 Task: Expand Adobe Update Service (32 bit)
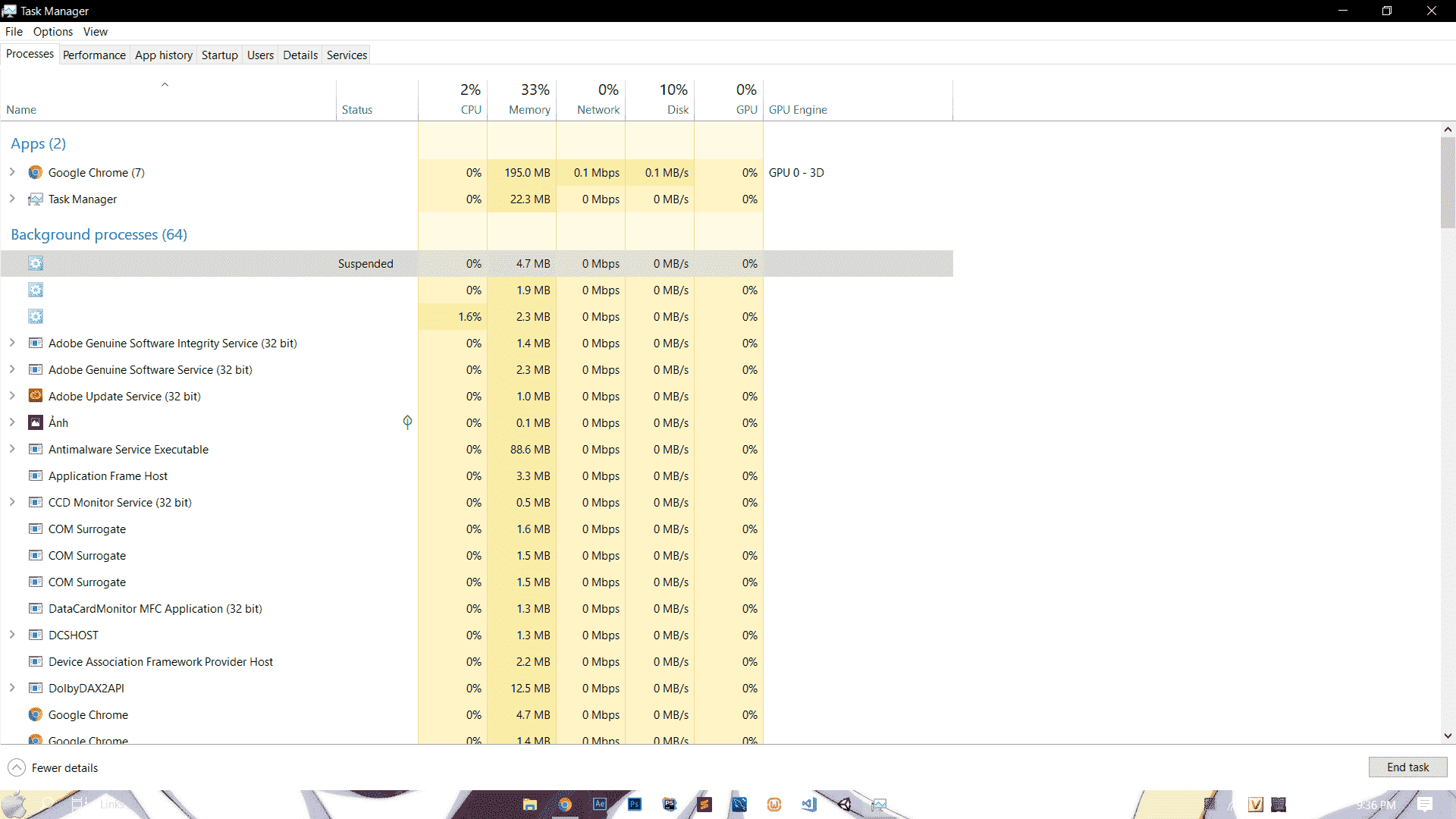pyautogui.click(x=12, y=396)
